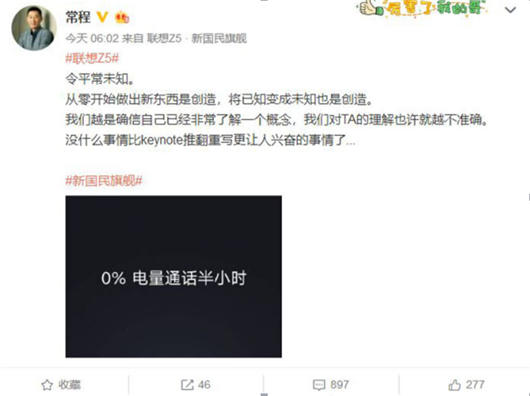Click the thumbs-up like icon
Screen dimensions: 530x396
pyautogui.click(x=455, y=385)
